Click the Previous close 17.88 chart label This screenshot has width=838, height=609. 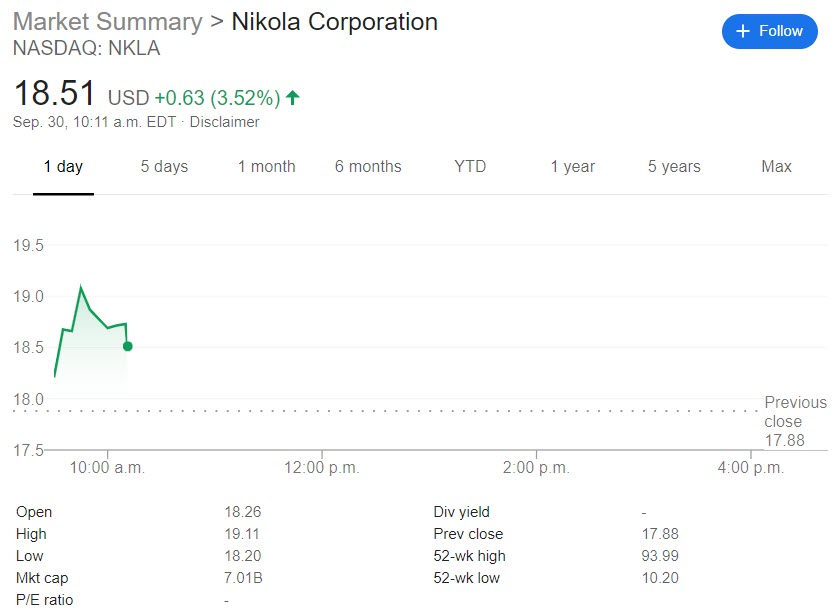click(795, 421)
